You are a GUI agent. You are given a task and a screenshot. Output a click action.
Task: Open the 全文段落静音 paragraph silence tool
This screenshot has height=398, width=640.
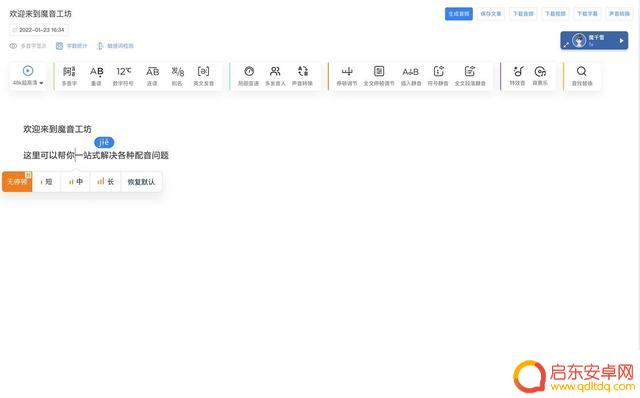470,76
